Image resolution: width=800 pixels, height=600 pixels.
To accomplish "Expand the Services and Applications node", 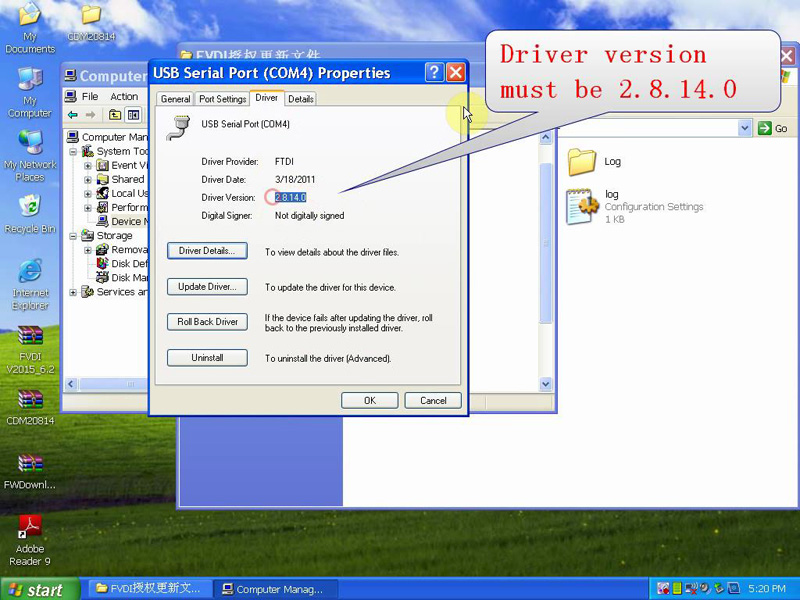I will tap(73, 292).
